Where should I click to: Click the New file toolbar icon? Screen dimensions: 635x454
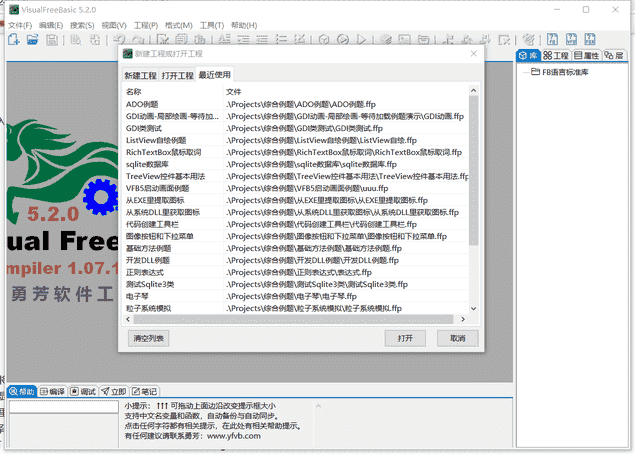13,39
